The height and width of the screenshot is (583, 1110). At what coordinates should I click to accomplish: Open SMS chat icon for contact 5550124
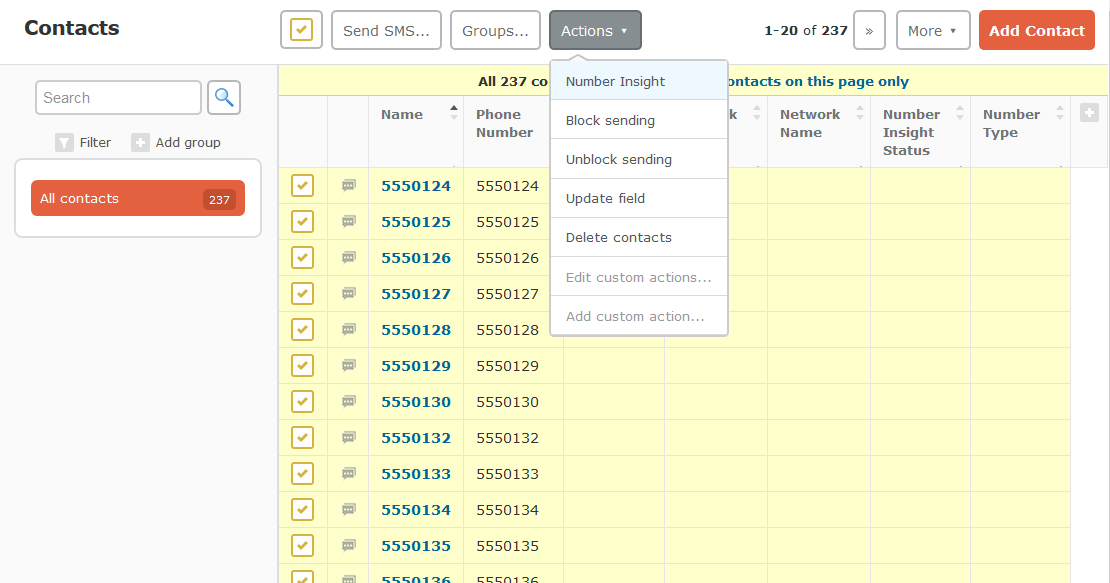coord(348,186)
